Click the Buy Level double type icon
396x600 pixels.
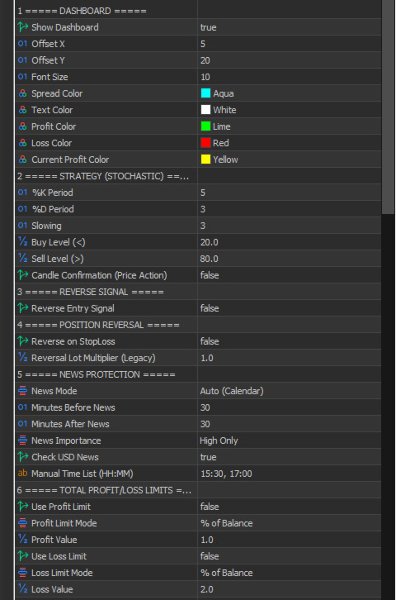point(23,242)
